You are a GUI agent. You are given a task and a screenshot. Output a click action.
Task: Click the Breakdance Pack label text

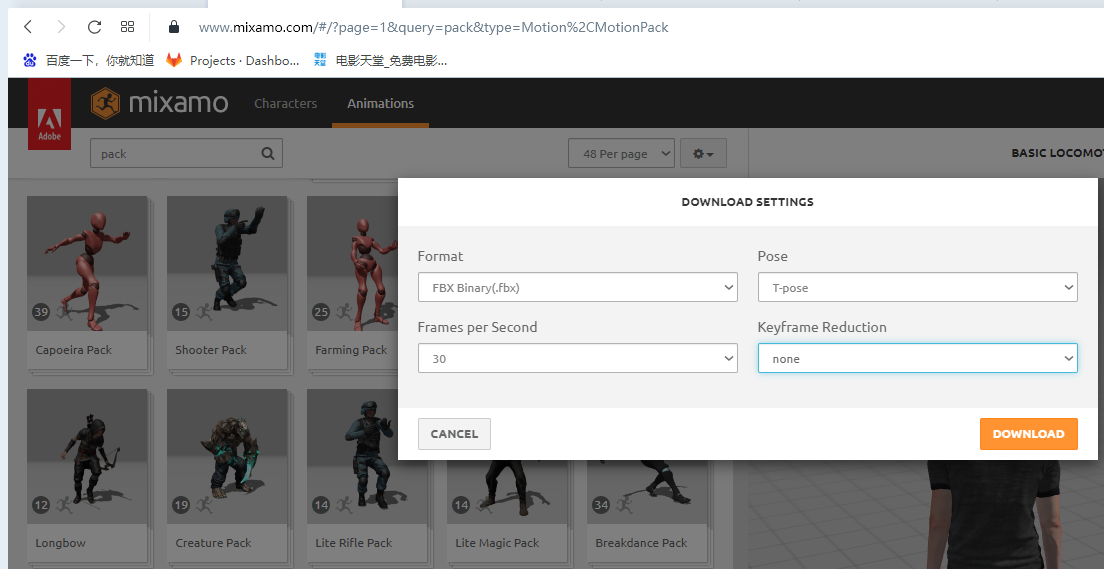click(x=641, y=543)
